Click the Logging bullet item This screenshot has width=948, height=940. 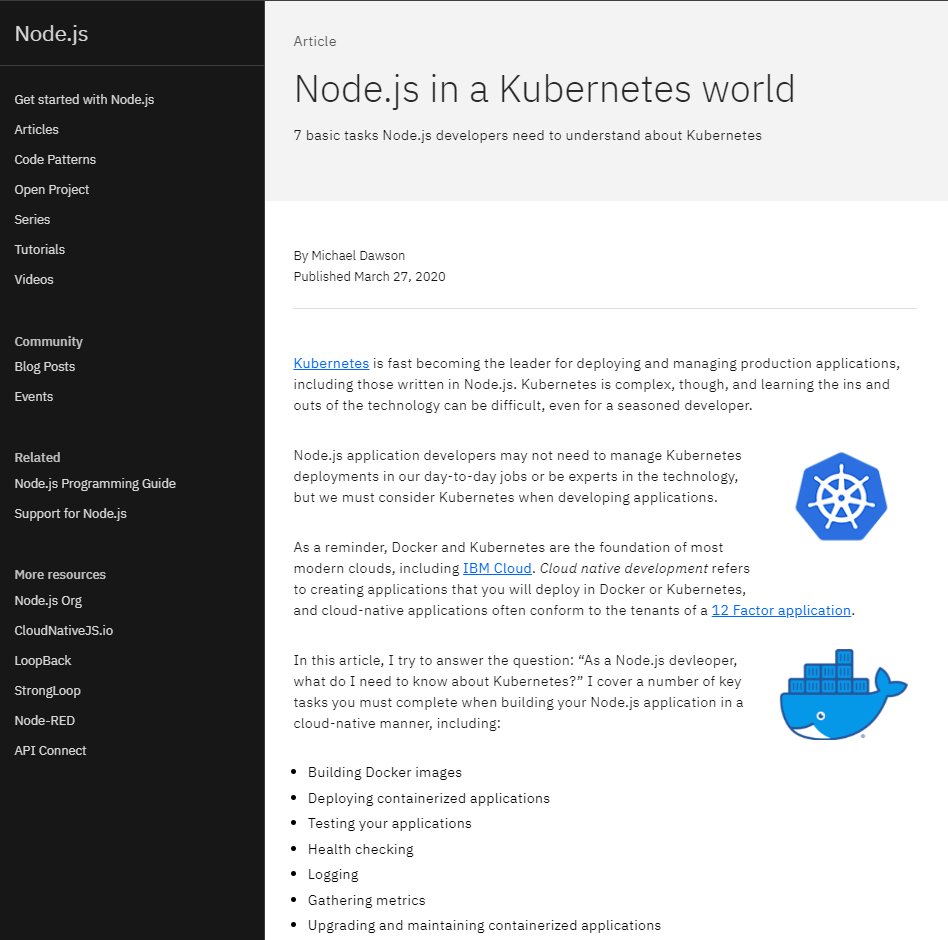point(333,875)
